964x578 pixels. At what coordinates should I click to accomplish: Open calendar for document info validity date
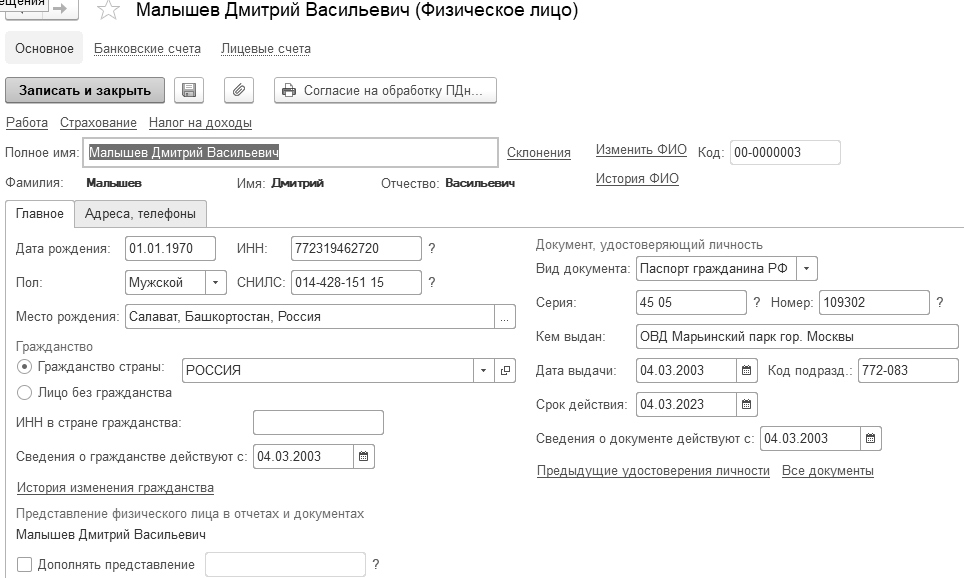(871, 438)
